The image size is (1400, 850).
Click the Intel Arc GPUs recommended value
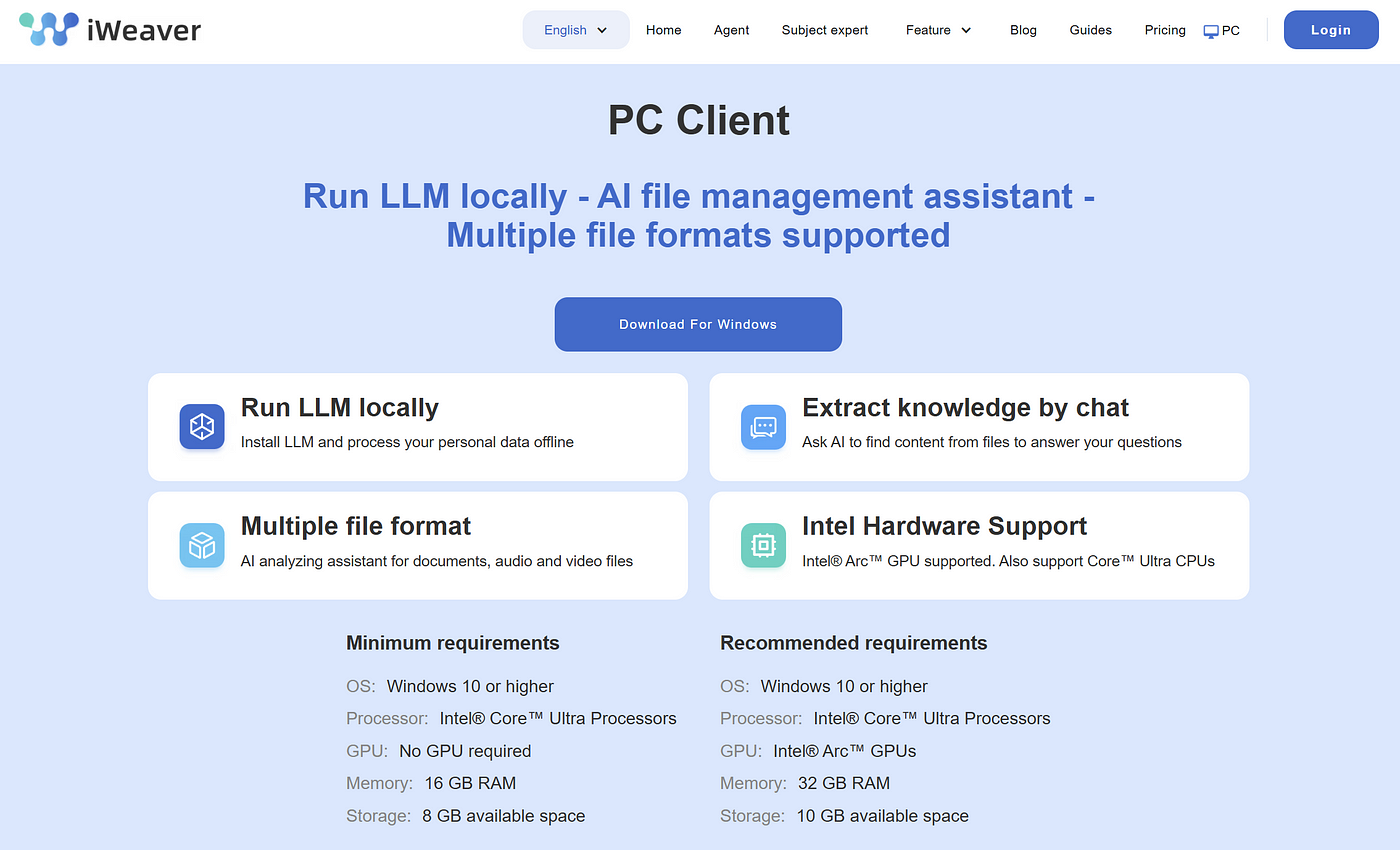(845, 751)
